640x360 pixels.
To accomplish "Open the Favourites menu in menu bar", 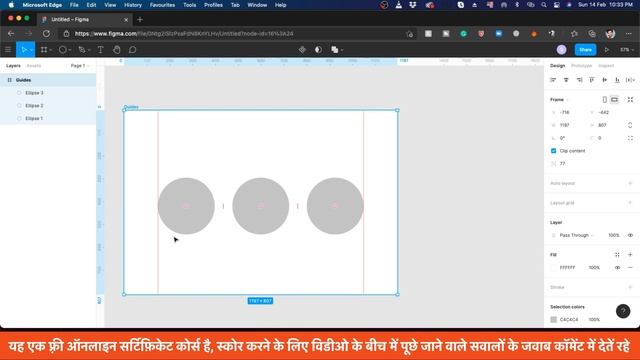I will 162,5.
